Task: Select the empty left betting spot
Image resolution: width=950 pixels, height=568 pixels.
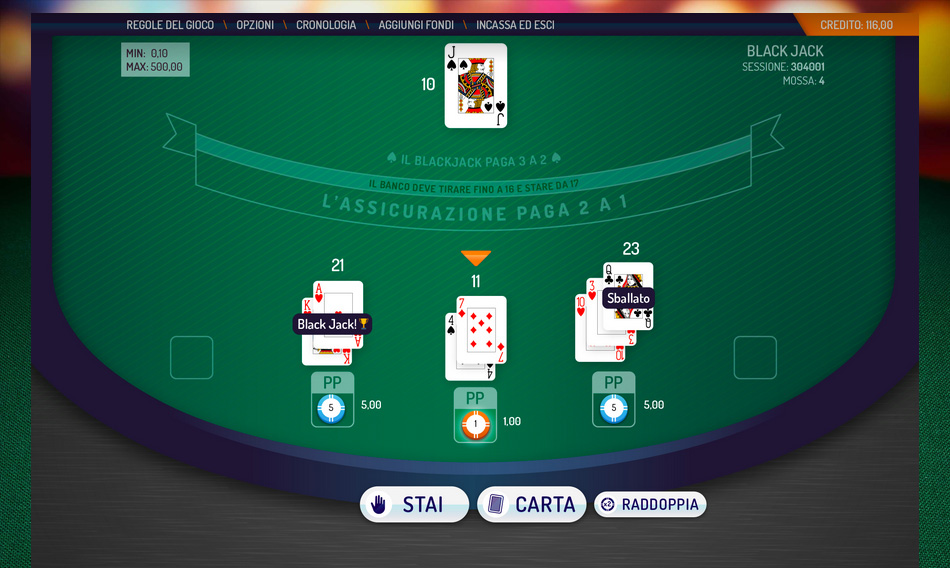Action: [x=191, y=358]
